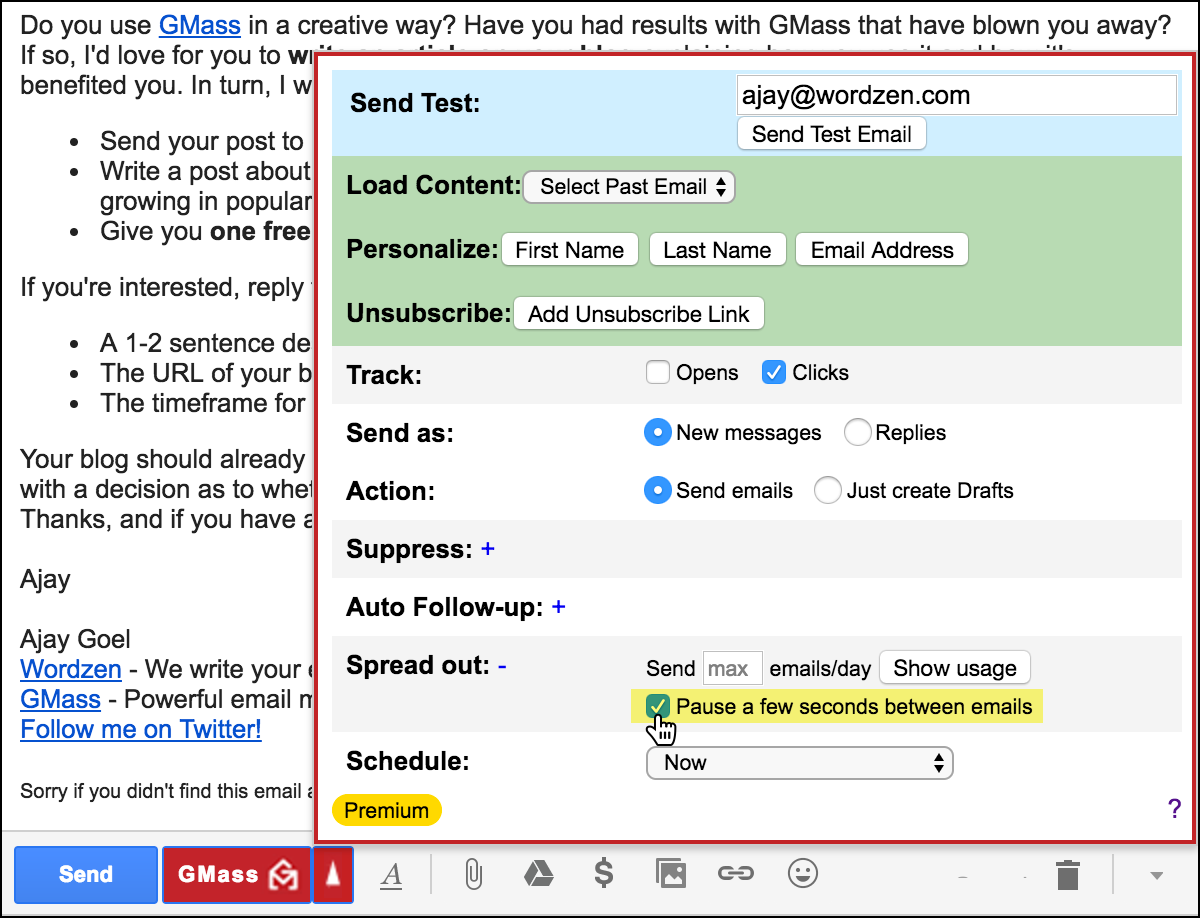
Task: Discard draft with the trash icon
Action: (x=1068, y=875)
